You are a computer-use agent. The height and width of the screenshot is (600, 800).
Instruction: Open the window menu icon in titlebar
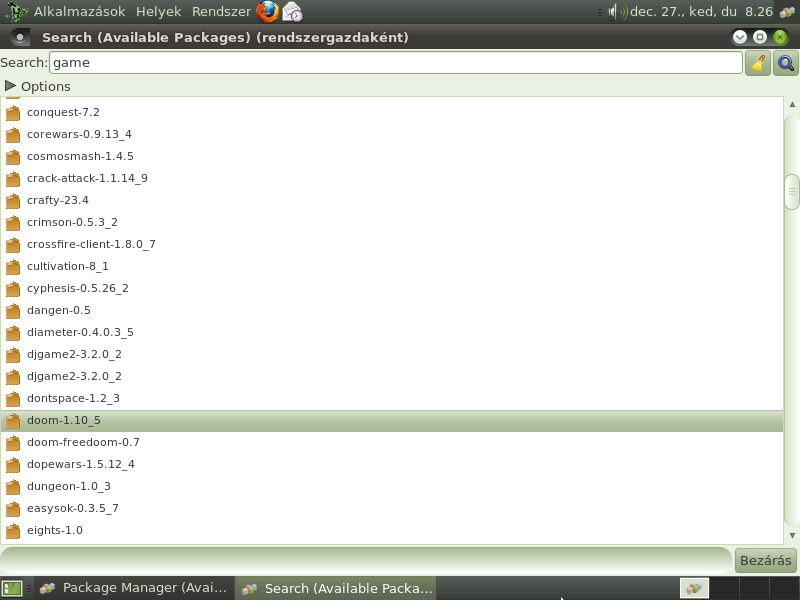(19, 37)
